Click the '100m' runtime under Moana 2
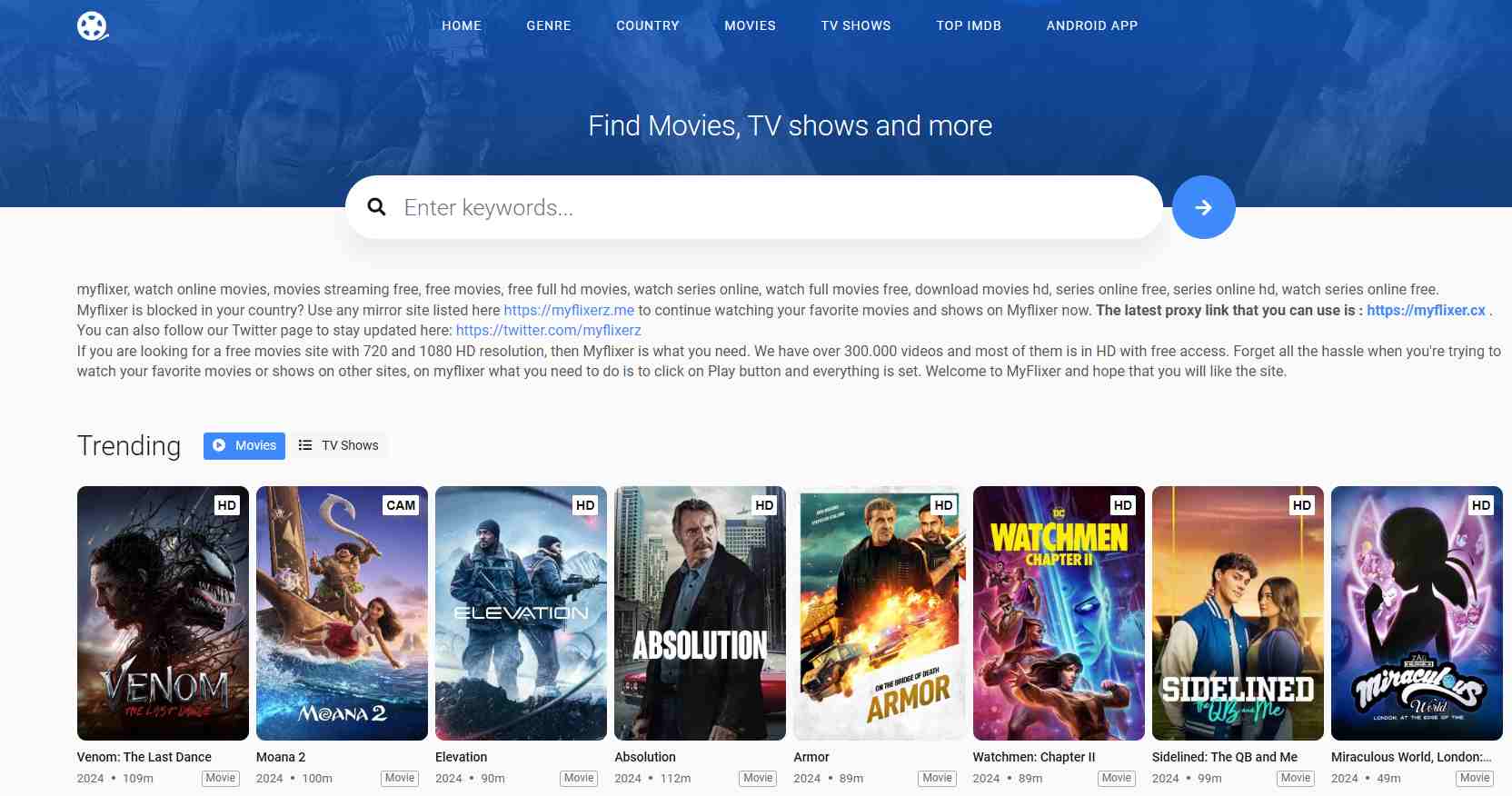1512x796 pixels. click(x=317, y=779)
